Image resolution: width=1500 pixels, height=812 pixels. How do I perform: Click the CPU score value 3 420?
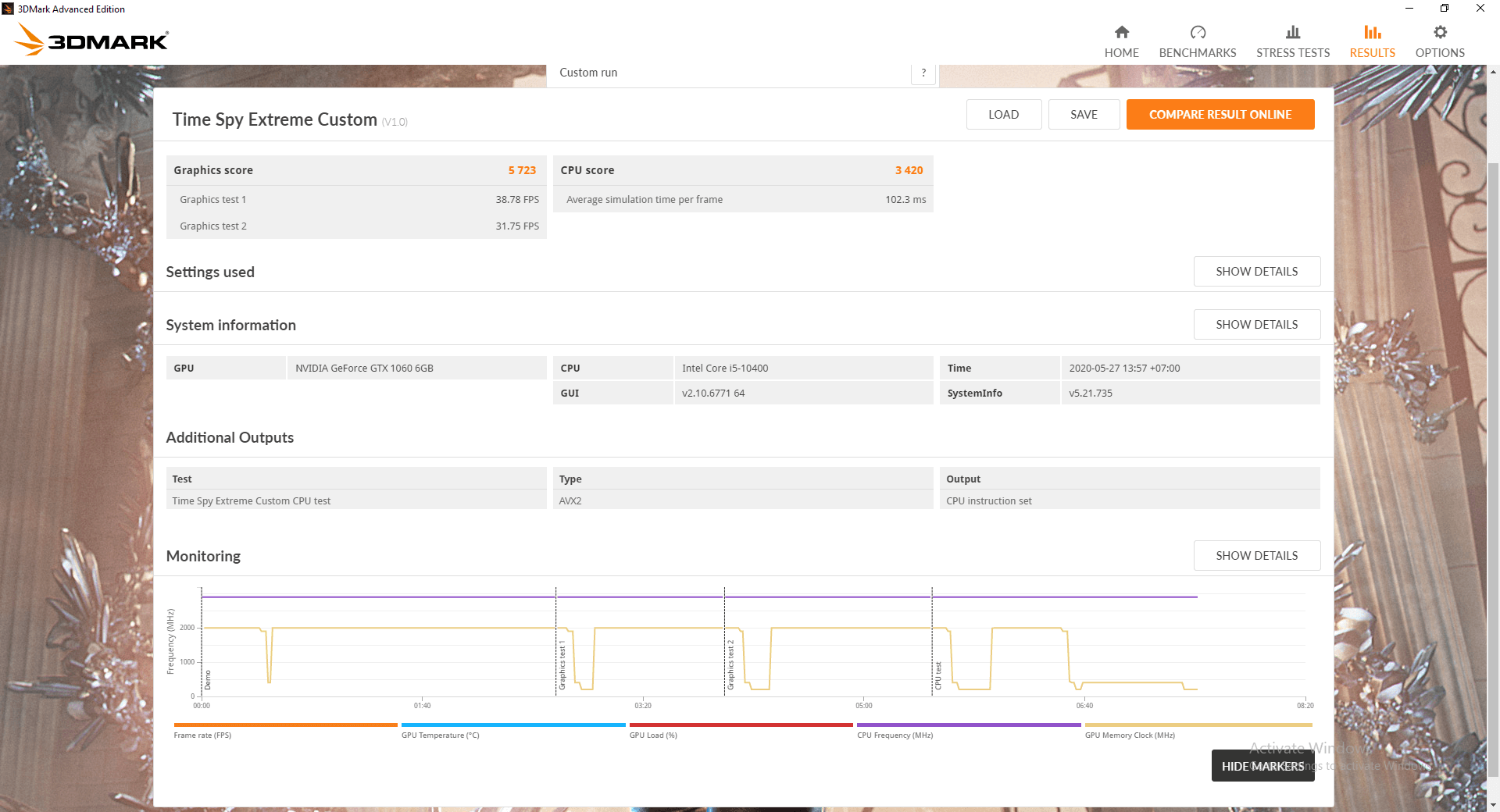coord(909,170)
